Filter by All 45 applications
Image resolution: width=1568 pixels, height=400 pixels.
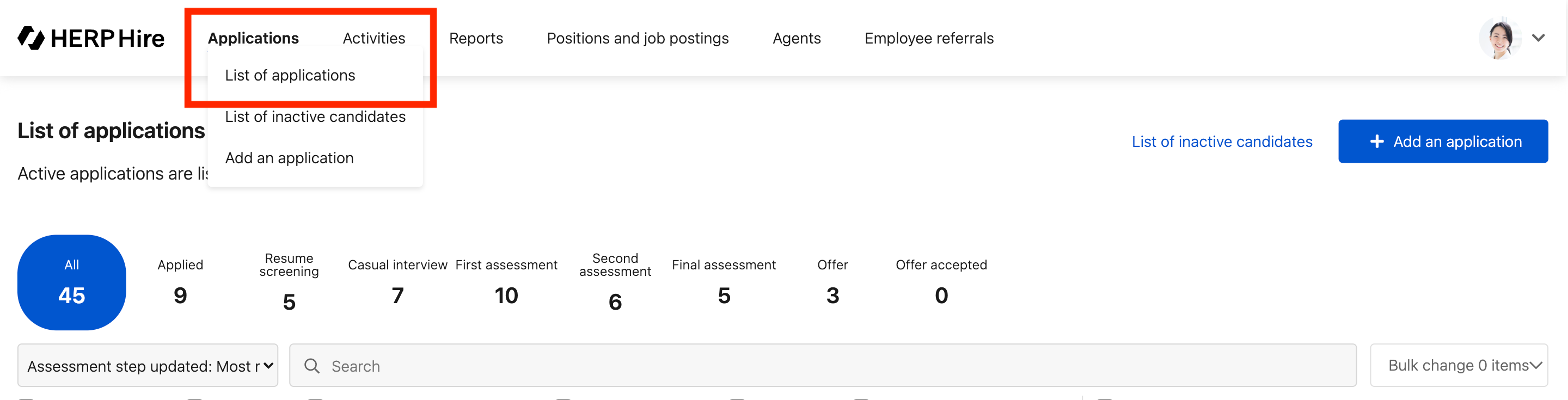pyautogui.click(x=72, y=282)
